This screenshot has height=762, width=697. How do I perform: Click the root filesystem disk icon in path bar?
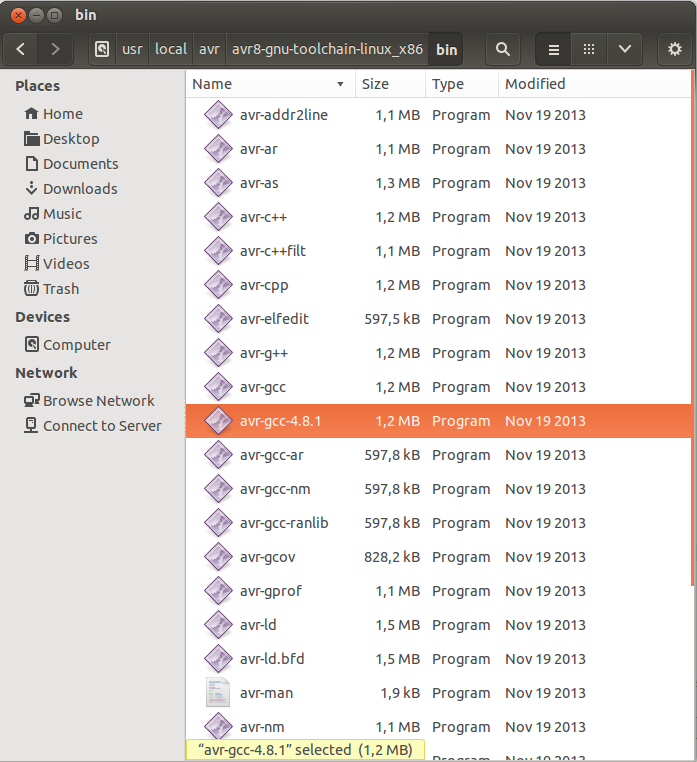tap(102, 49)
